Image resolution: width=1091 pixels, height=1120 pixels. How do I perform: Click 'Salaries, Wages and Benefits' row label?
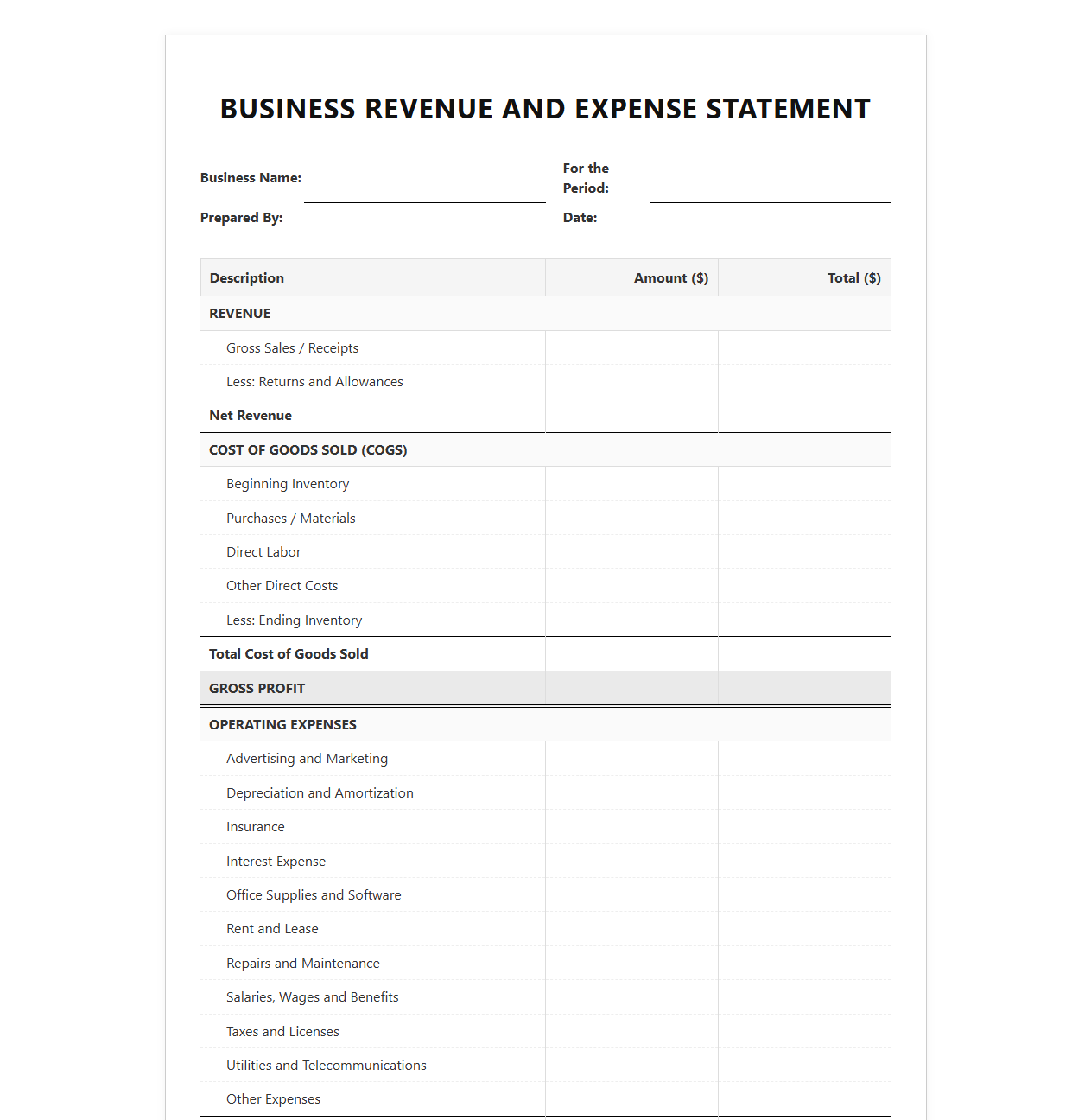pyautogui.click(x=313, y=997)
